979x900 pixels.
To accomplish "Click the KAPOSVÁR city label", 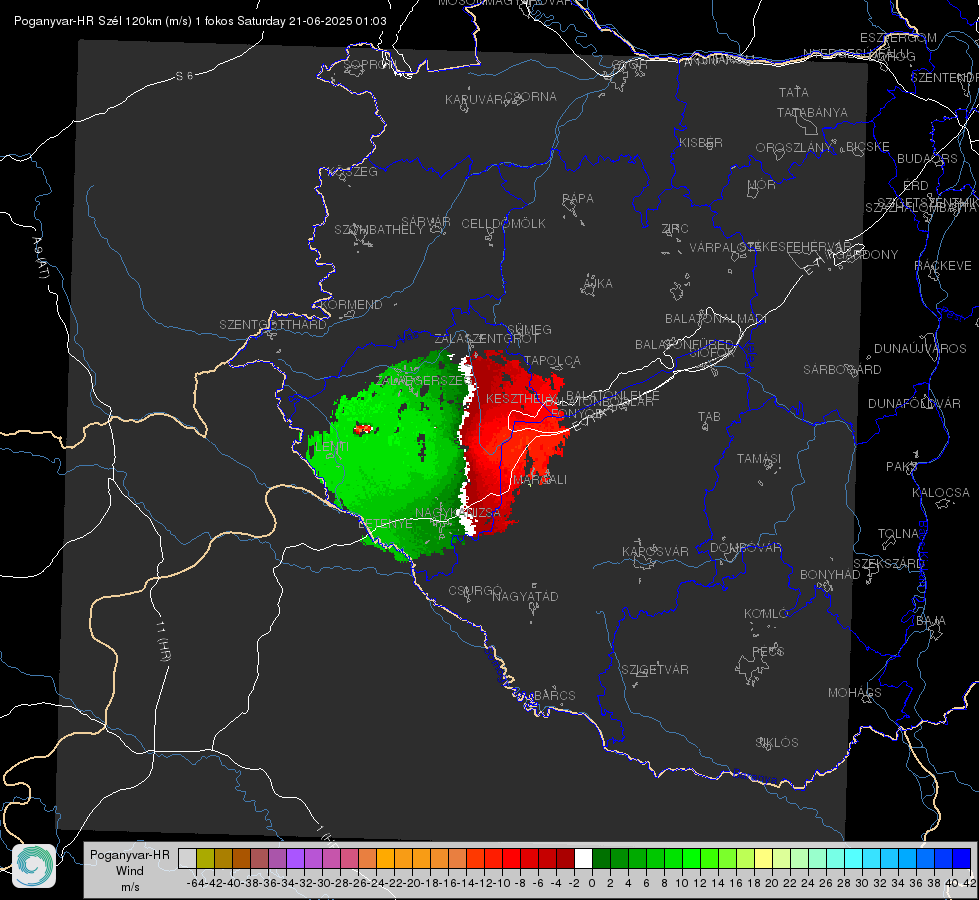I will [x=655, y=551].
